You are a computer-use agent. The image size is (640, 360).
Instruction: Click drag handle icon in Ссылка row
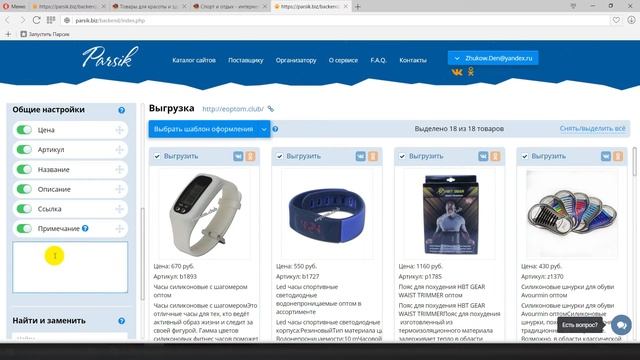(x=119, y=209)
